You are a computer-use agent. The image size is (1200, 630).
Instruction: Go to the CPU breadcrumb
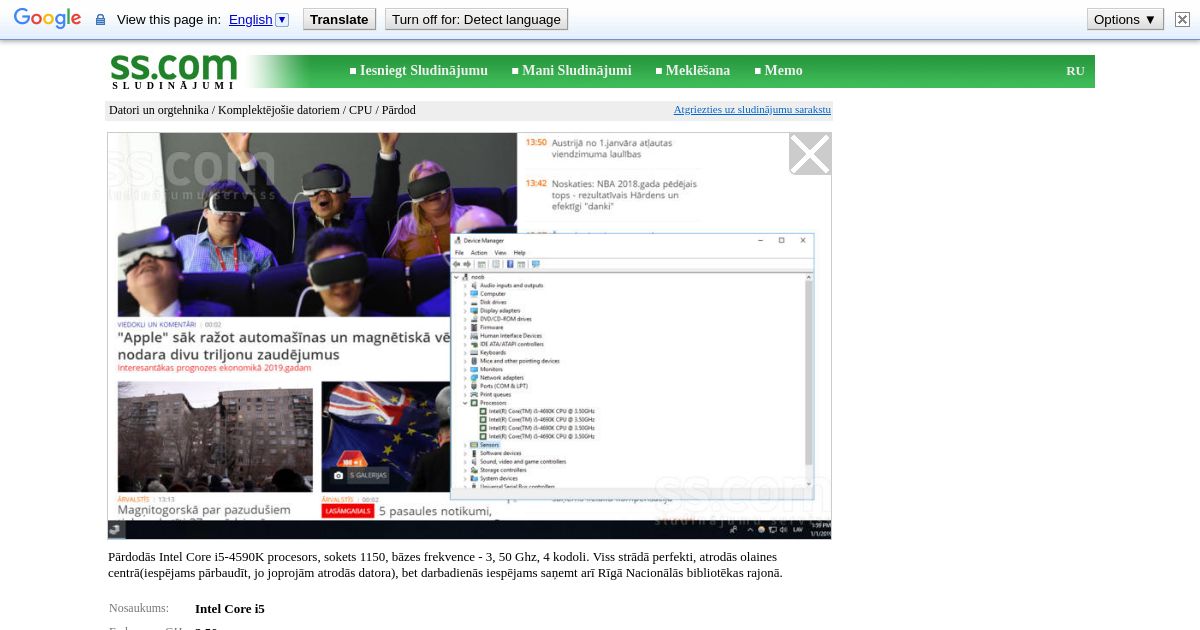coord(360,110)
